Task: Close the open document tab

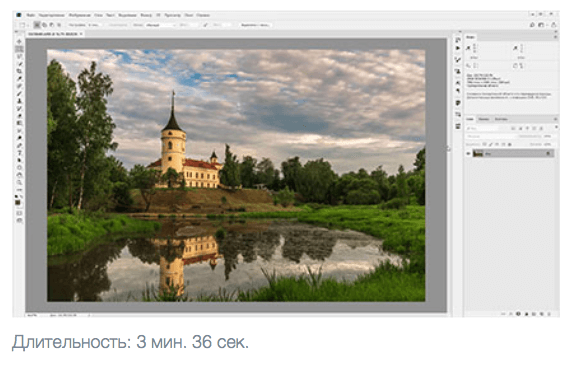Action: pos(81,34)
